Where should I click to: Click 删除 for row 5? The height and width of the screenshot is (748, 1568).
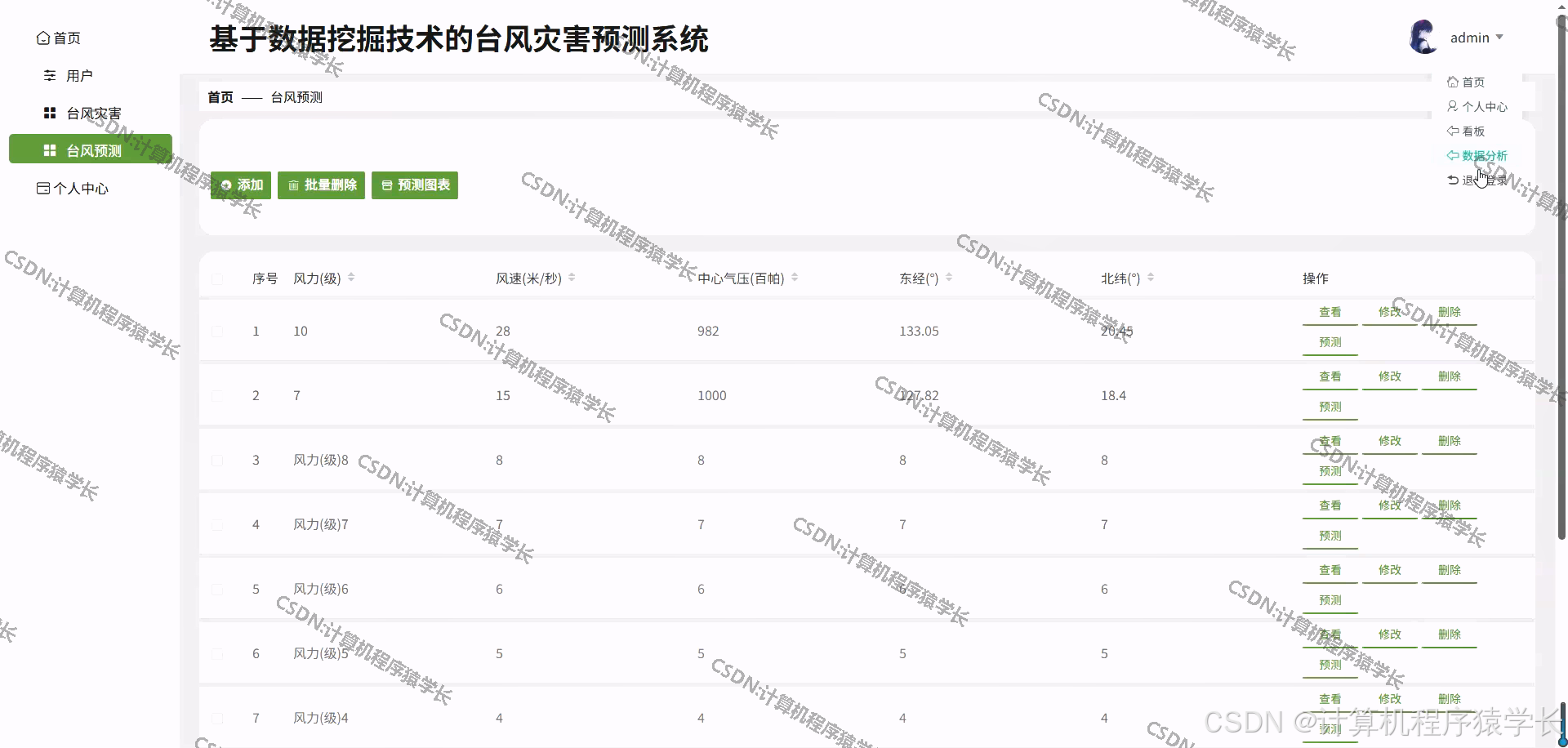pyautogui.click(x=1450, y=571)
